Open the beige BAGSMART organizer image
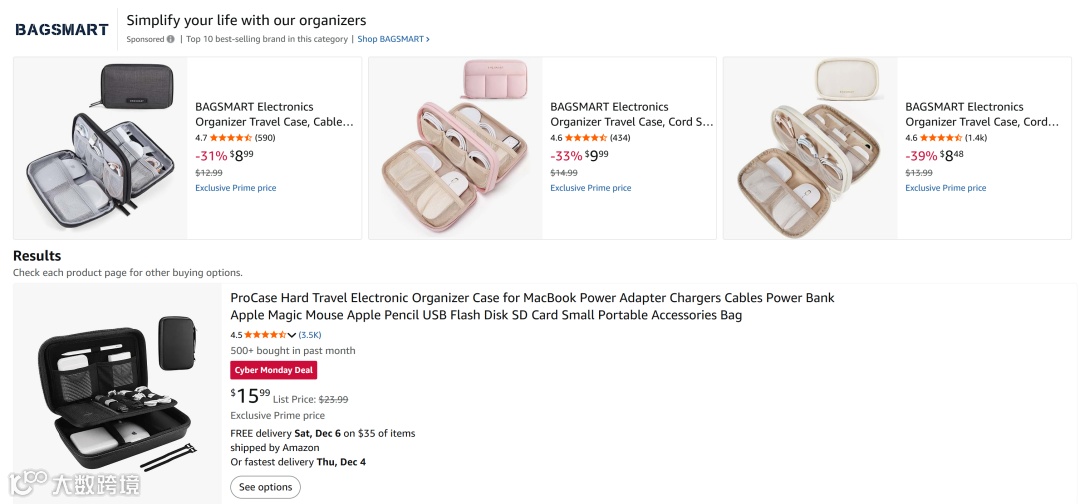Viewport: 1080px width, 504px height. coord(811,148)
